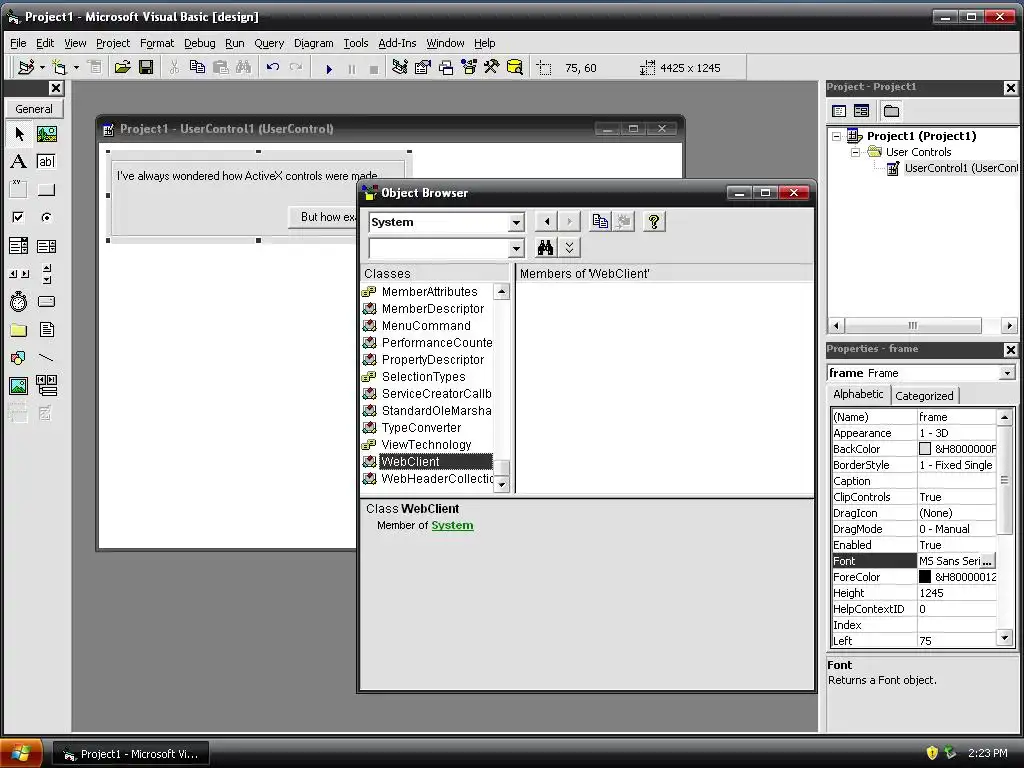This screenshot has width=1024, height=768.
Task: Open the Data View Window toolbar icon
Action: click(x=515, y=67)
